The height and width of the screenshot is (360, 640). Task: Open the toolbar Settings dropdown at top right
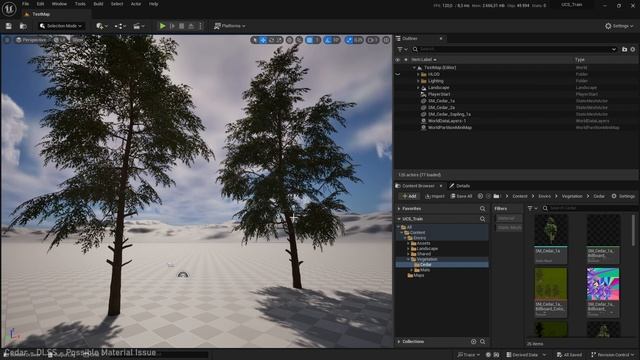619,26
